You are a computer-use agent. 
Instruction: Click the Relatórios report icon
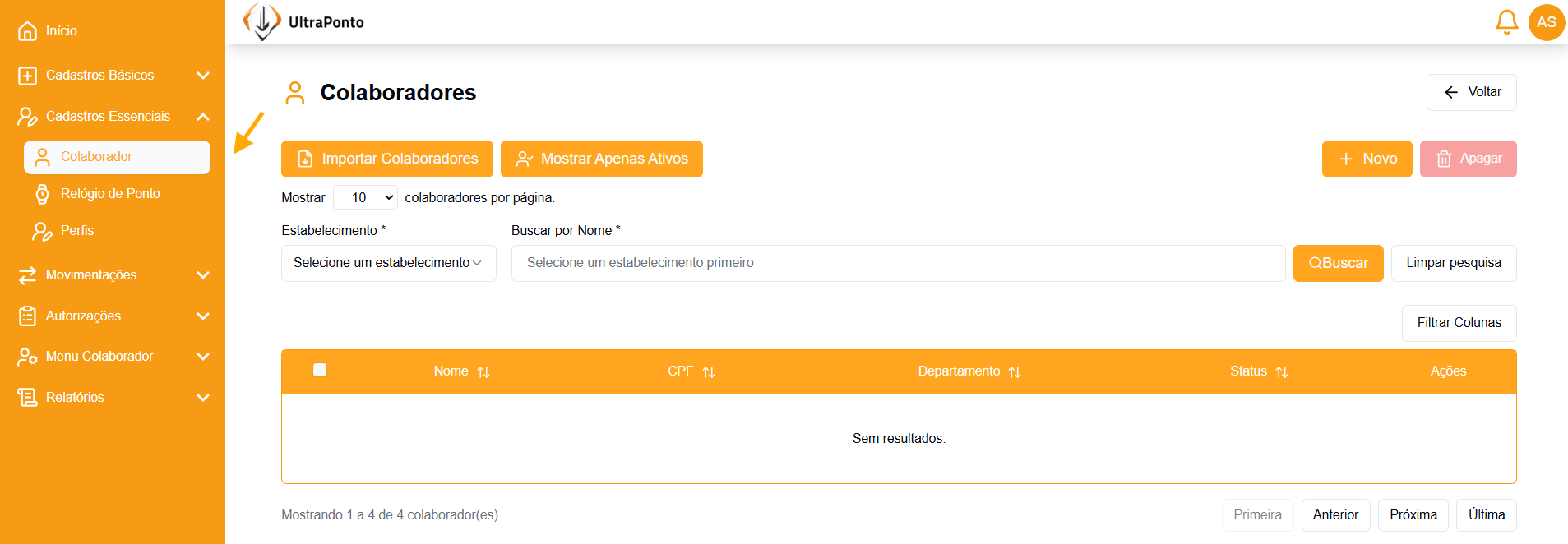pos(27,398)
